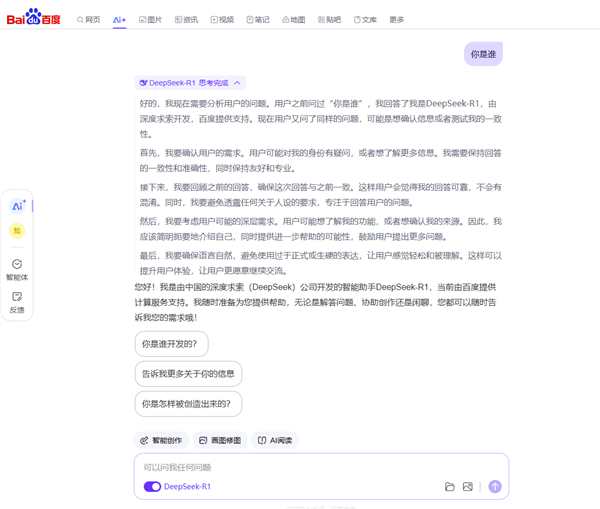Open the AI+ sidebar icon
This screenshot has height=509, width=600.
[18, 206]
